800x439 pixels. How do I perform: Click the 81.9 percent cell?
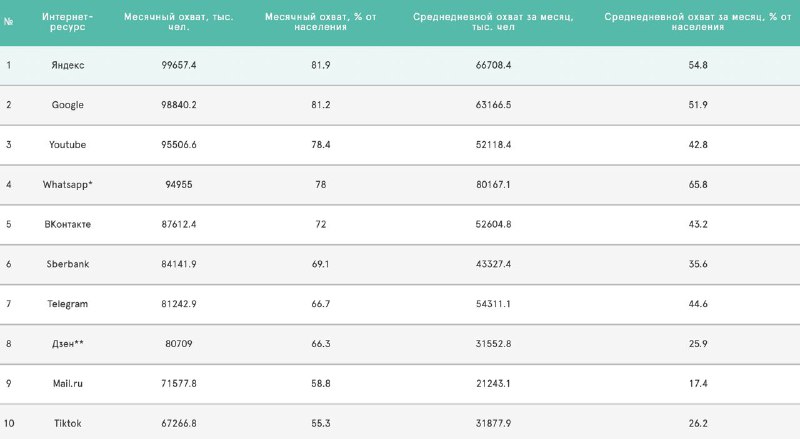click(320, 65)
